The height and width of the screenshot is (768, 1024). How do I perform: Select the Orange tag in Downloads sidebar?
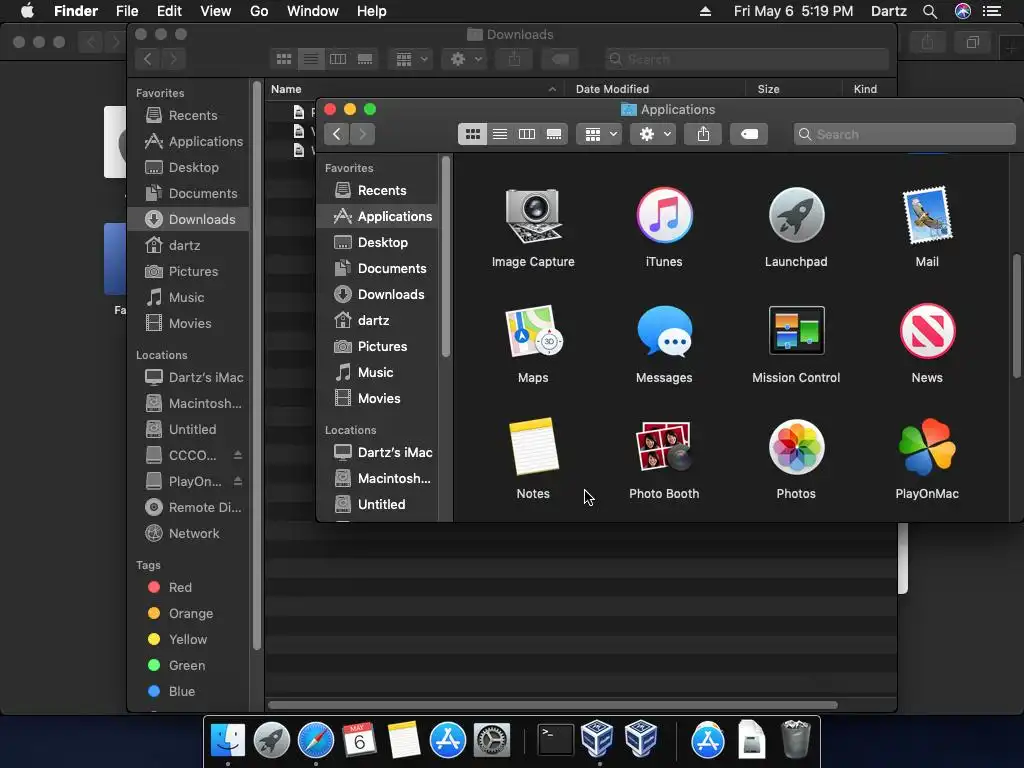point(189,613)
